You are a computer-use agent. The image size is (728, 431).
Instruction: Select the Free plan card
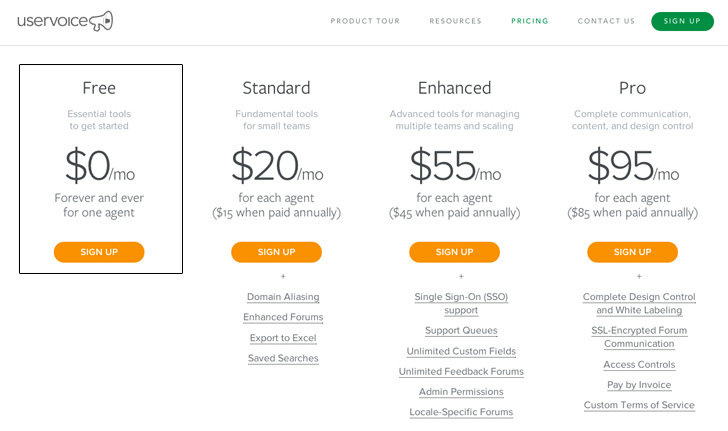101,169
